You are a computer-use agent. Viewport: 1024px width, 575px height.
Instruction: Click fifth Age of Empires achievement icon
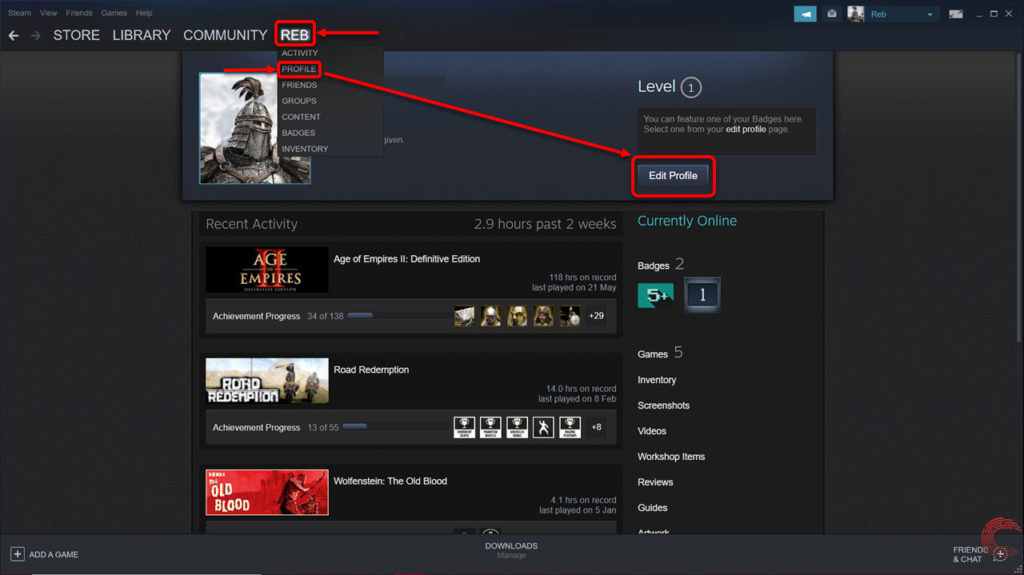click(569, 316)
